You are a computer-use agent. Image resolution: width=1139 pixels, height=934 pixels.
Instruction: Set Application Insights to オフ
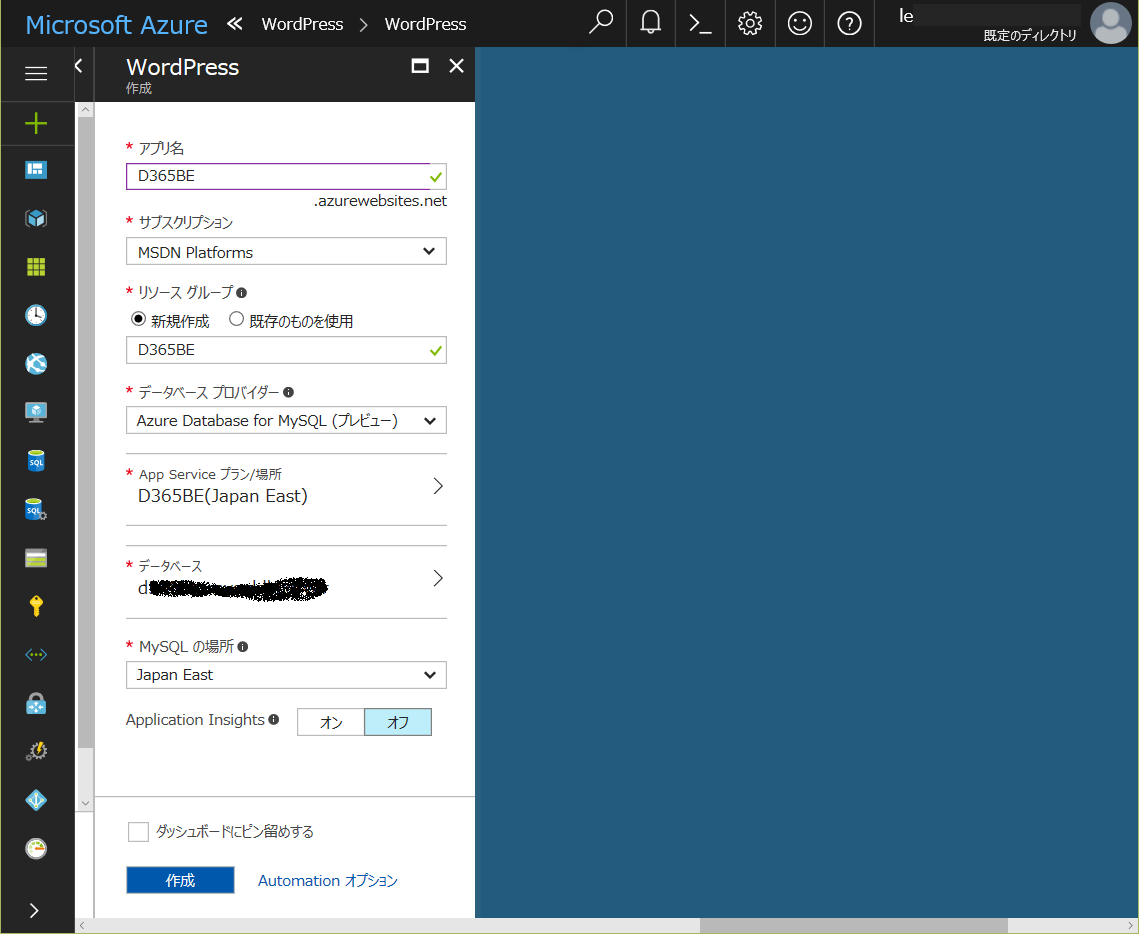[x=398, y=722]
